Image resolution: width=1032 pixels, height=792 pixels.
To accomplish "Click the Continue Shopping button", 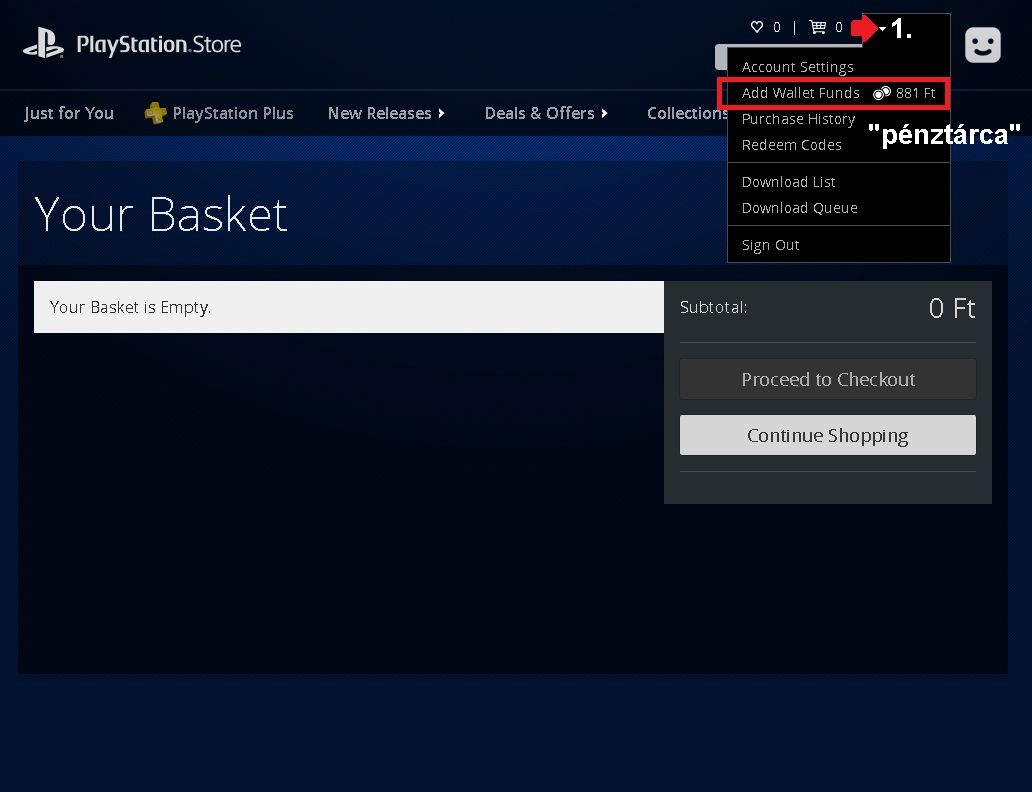I will tap(827, 435).
